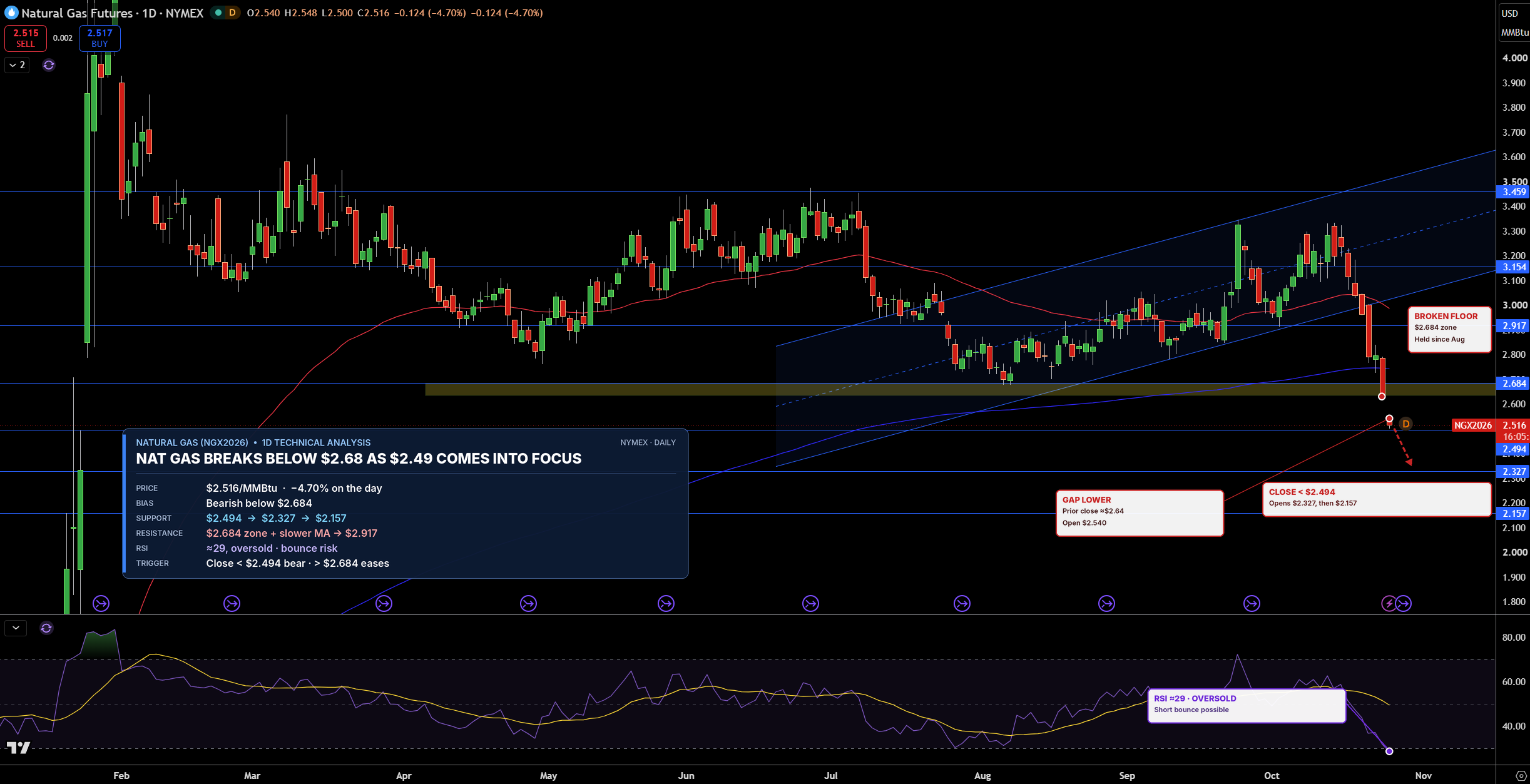Viewport: 1530px width, 784px height.
Task: Click the 80.00 level on RSI scale
Action: point(1513,638)
